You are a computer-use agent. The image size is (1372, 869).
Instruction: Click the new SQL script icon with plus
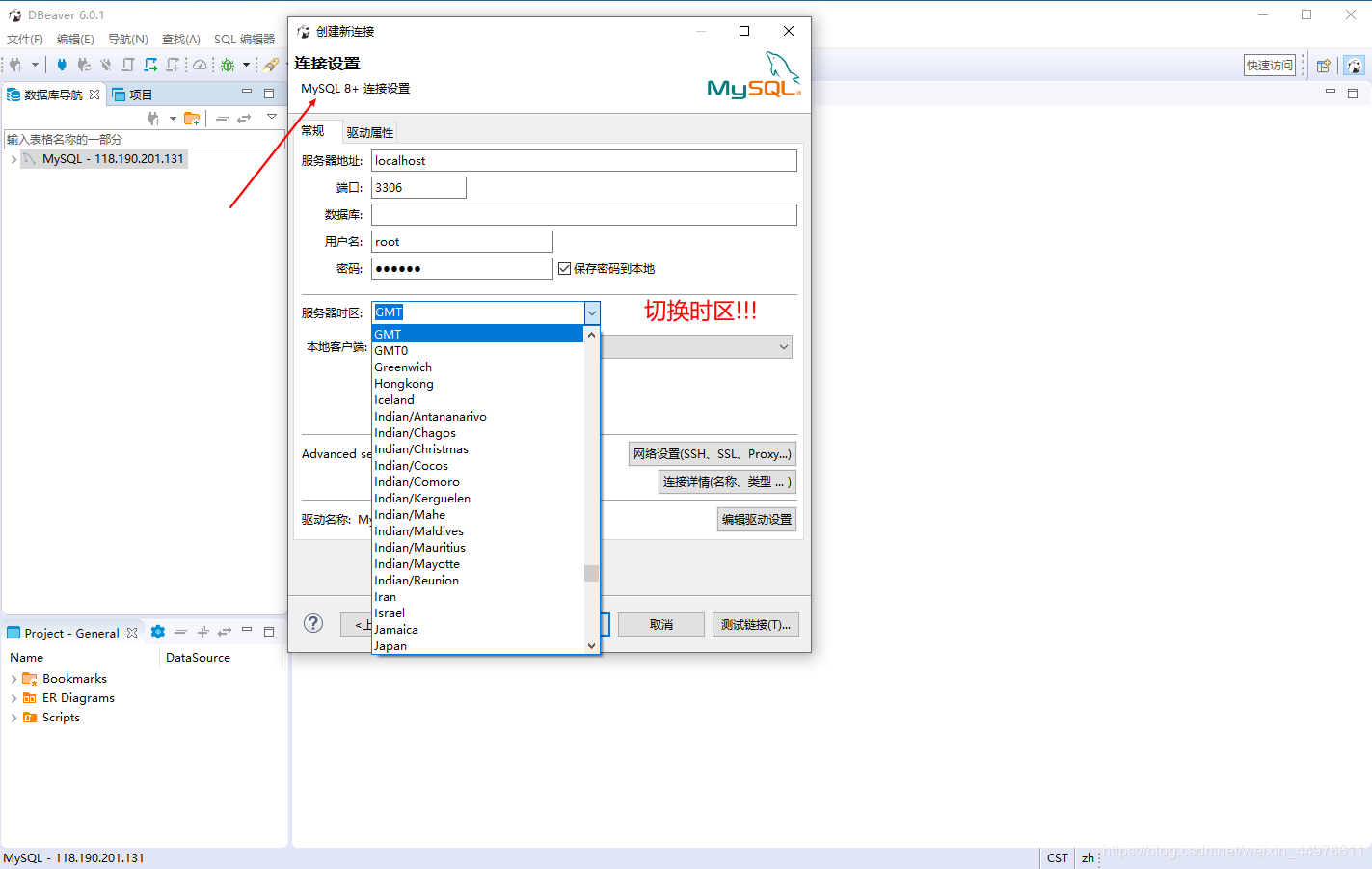click(174, 65)
